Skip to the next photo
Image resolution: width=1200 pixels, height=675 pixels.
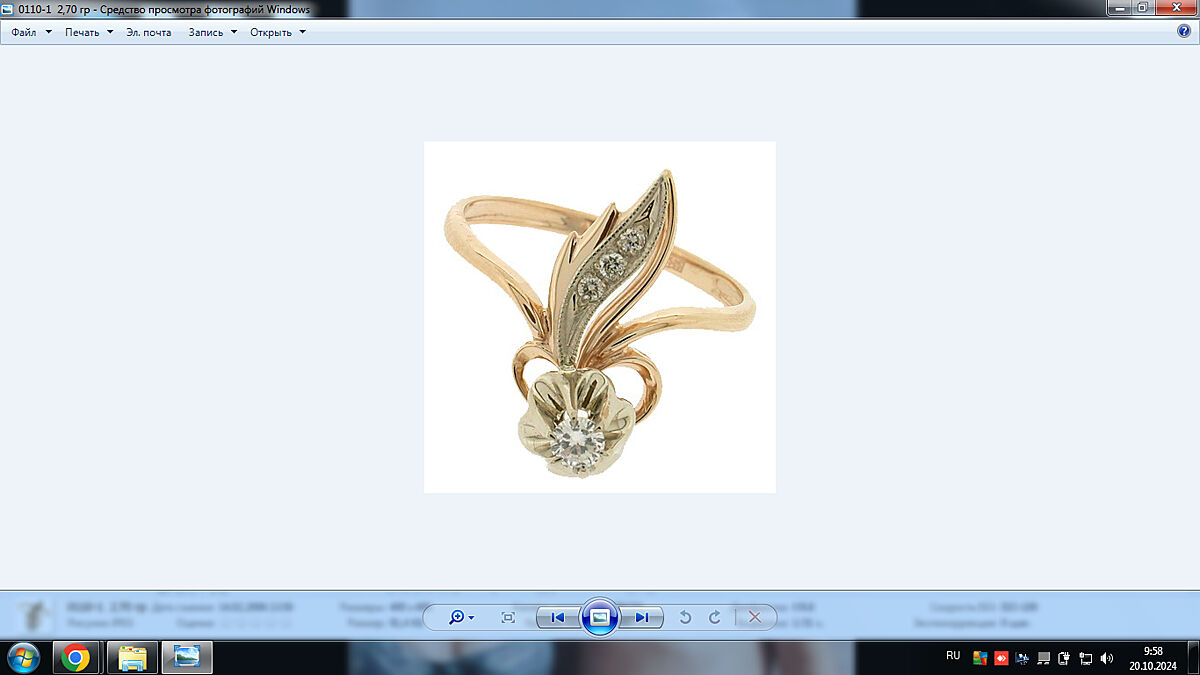(641, 617)
